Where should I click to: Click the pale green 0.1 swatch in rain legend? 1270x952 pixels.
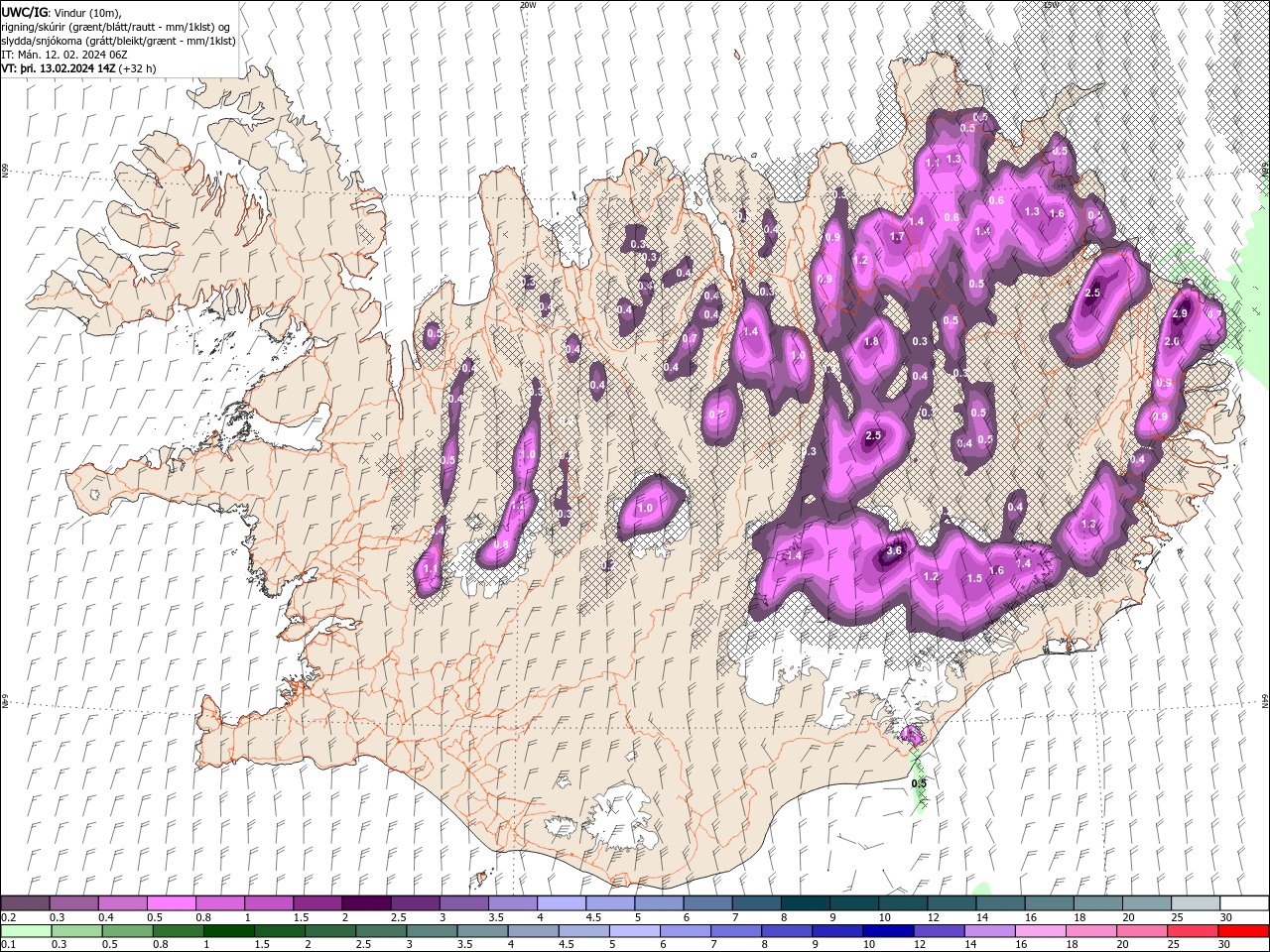[x=25, y=931]
